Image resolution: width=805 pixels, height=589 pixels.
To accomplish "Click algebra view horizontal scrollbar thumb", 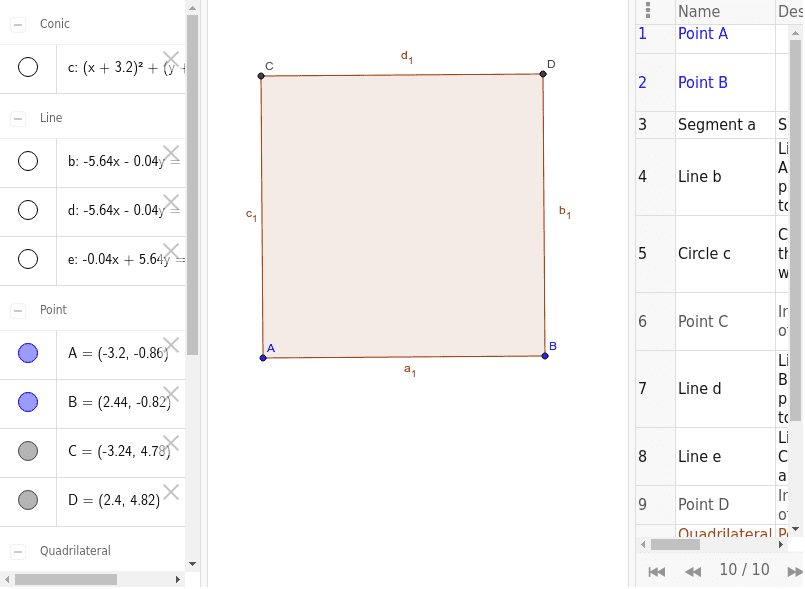I will (66, 580).
